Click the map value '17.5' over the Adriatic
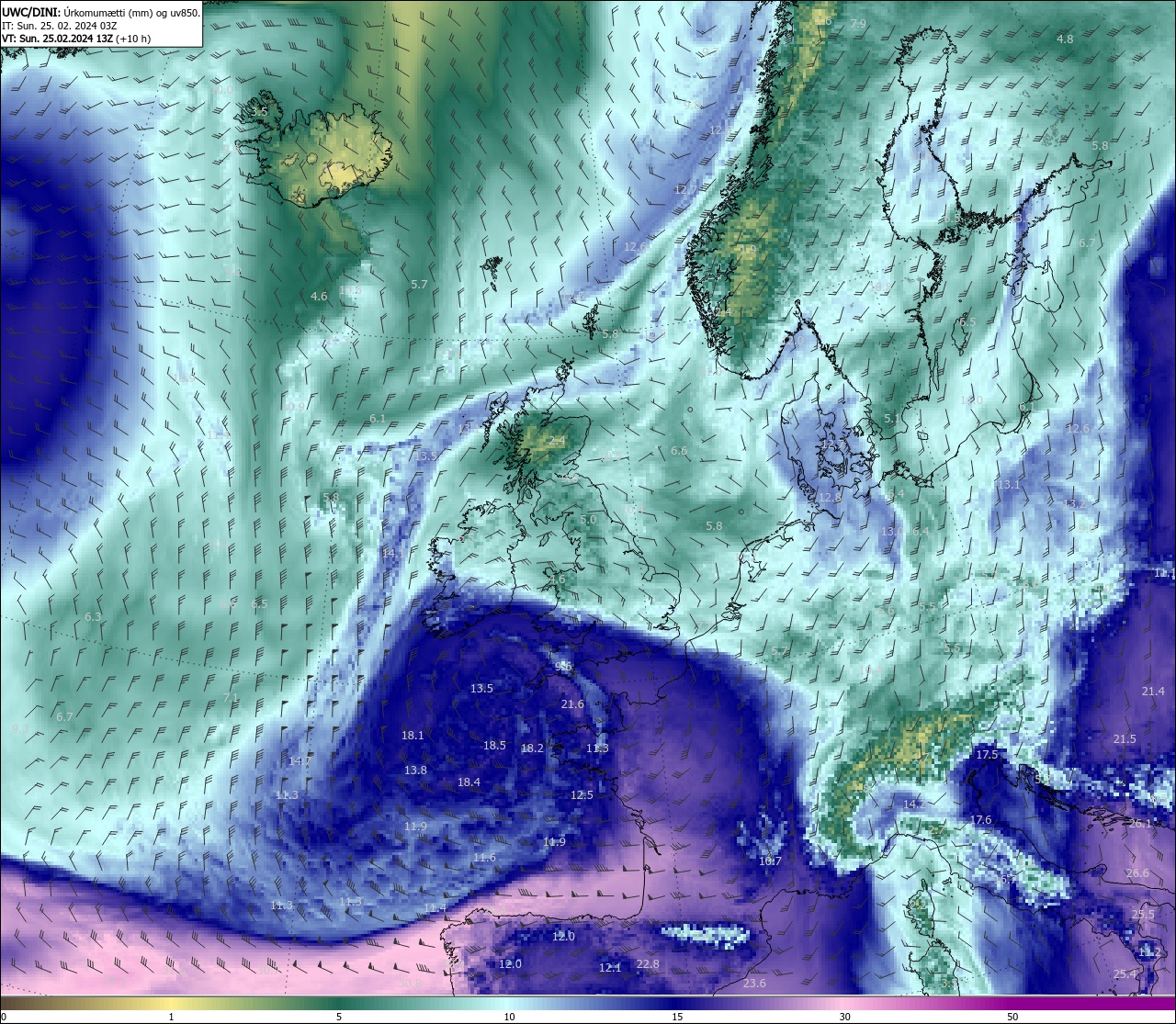 coord(987,755)
